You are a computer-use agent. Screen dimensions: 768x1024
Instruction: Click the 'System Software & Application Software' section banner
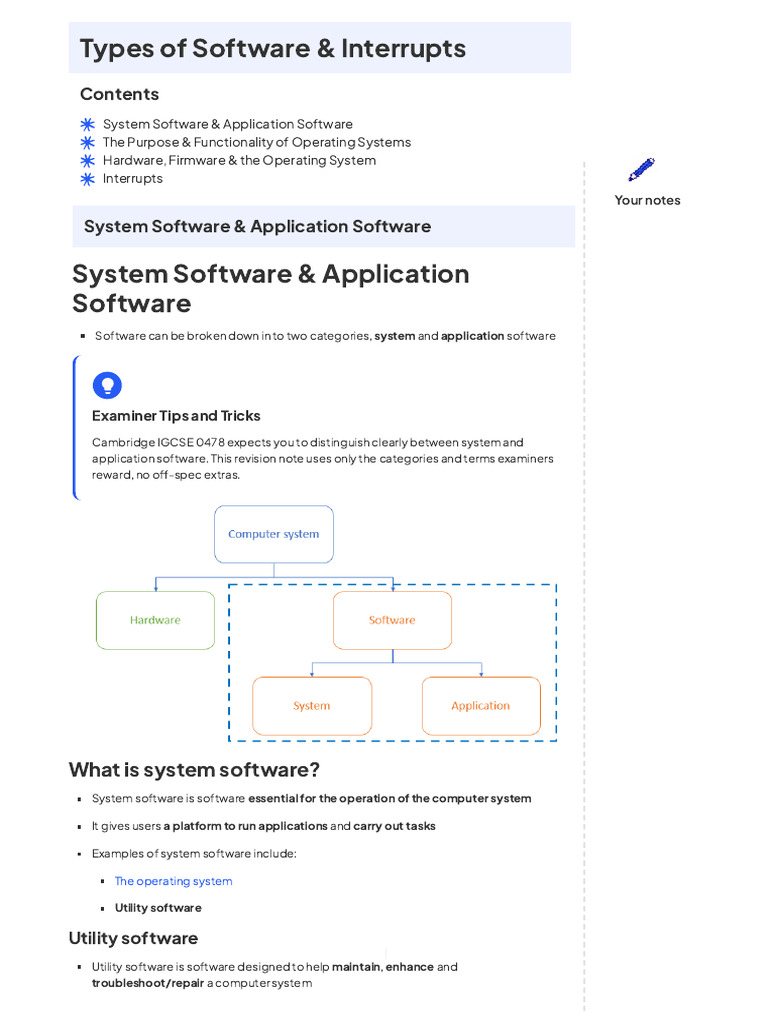[x=323, y=227]
